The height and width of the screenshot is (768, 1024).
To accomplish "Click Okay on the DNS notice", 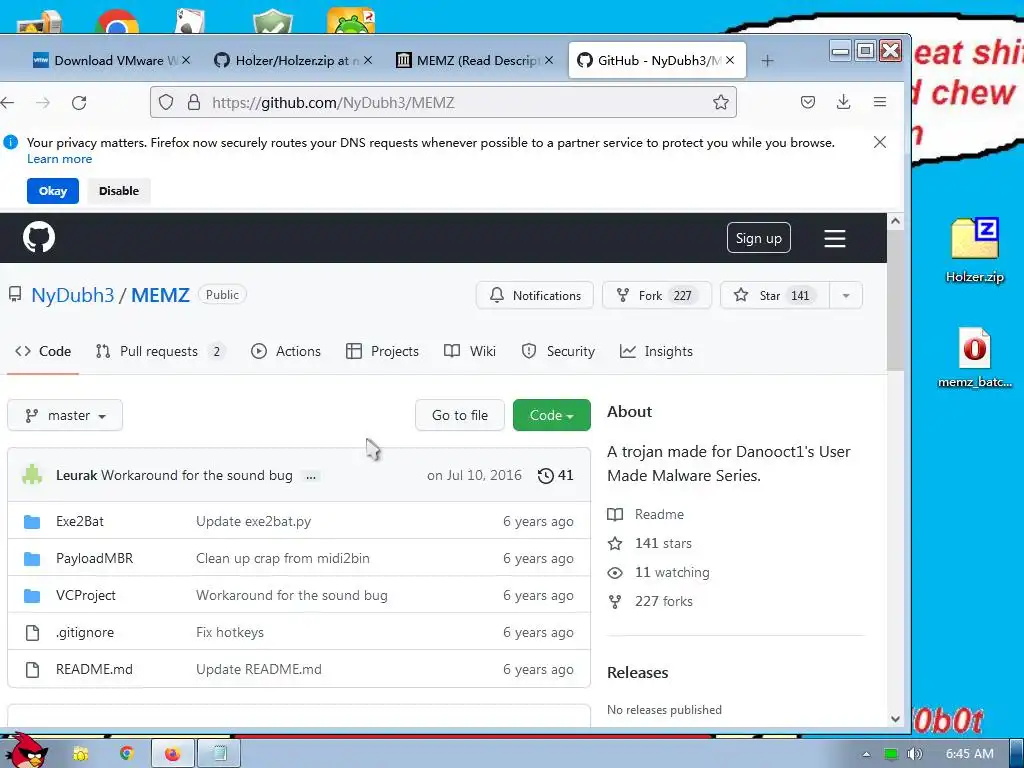I will [x=53, y=191].
